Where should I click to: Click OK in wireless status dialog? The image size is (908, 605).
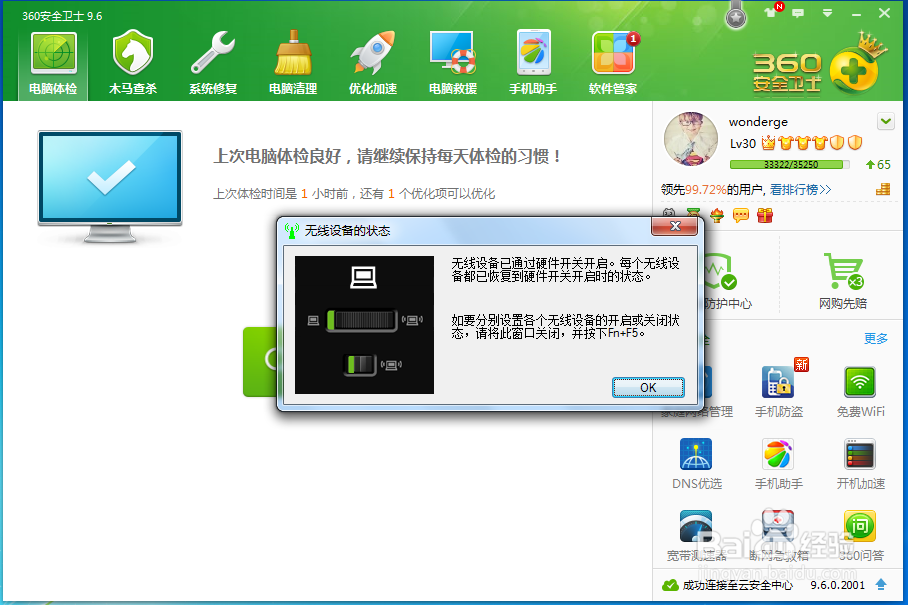pyautogui.click(x=648, y=387)
